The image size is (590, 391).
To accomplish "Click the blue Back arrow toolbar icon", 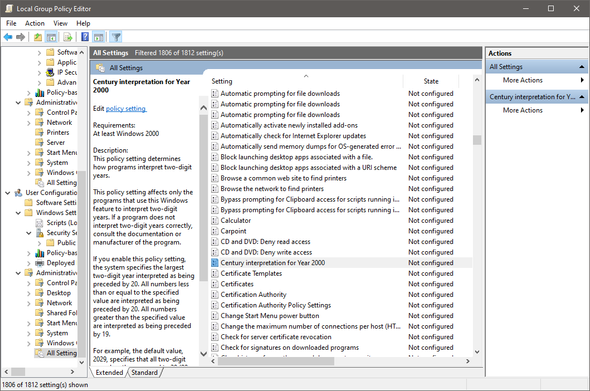I will click(x=8, y=37).
